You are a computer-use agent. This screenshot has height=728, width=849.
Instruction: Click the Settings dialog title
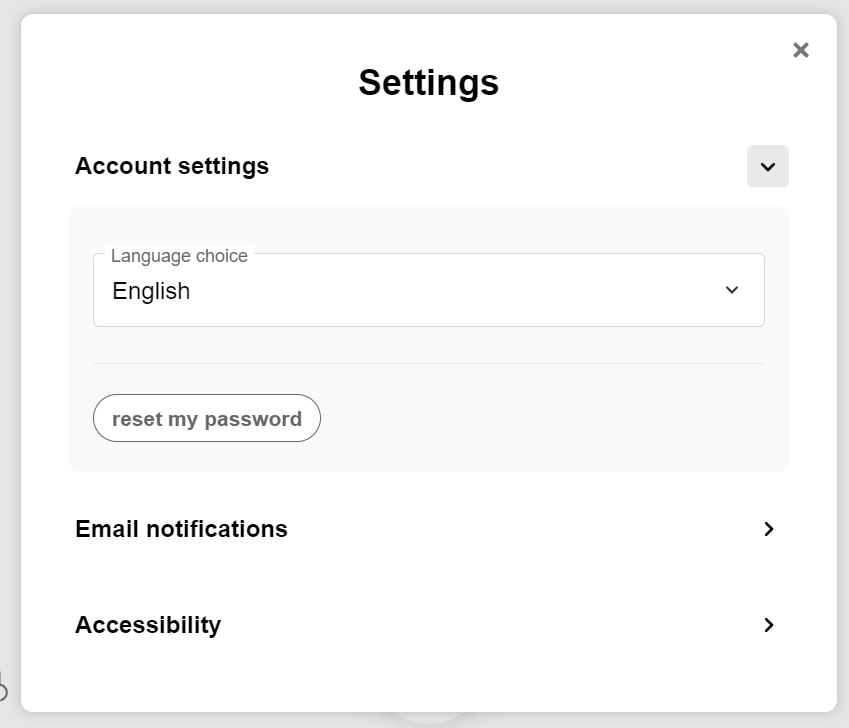coord(428,82)
